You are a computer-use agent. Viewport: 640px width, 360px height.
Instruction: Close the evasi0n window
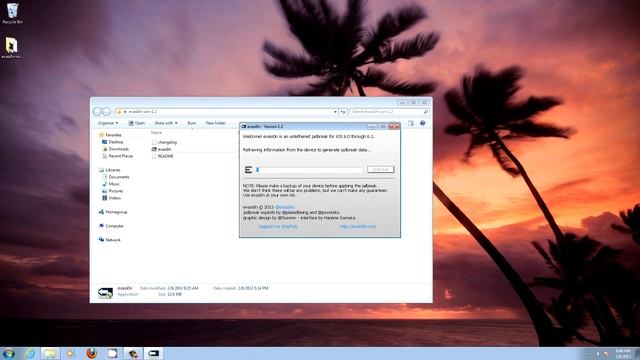(x=394, y=126)
